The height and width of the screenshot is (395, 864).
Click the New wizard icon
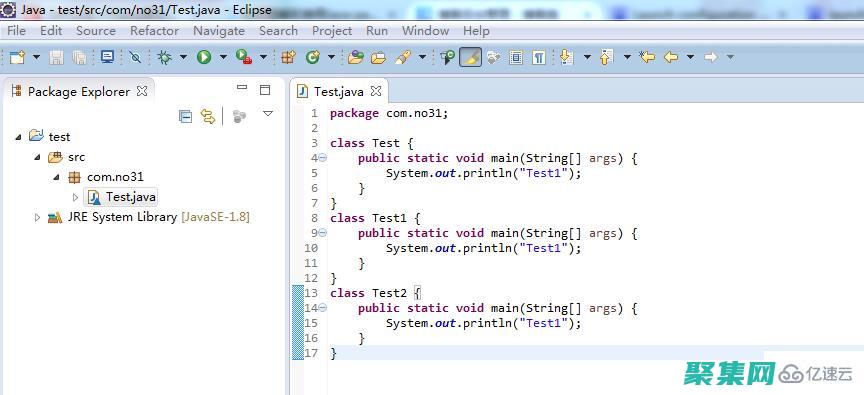(18, 57)
